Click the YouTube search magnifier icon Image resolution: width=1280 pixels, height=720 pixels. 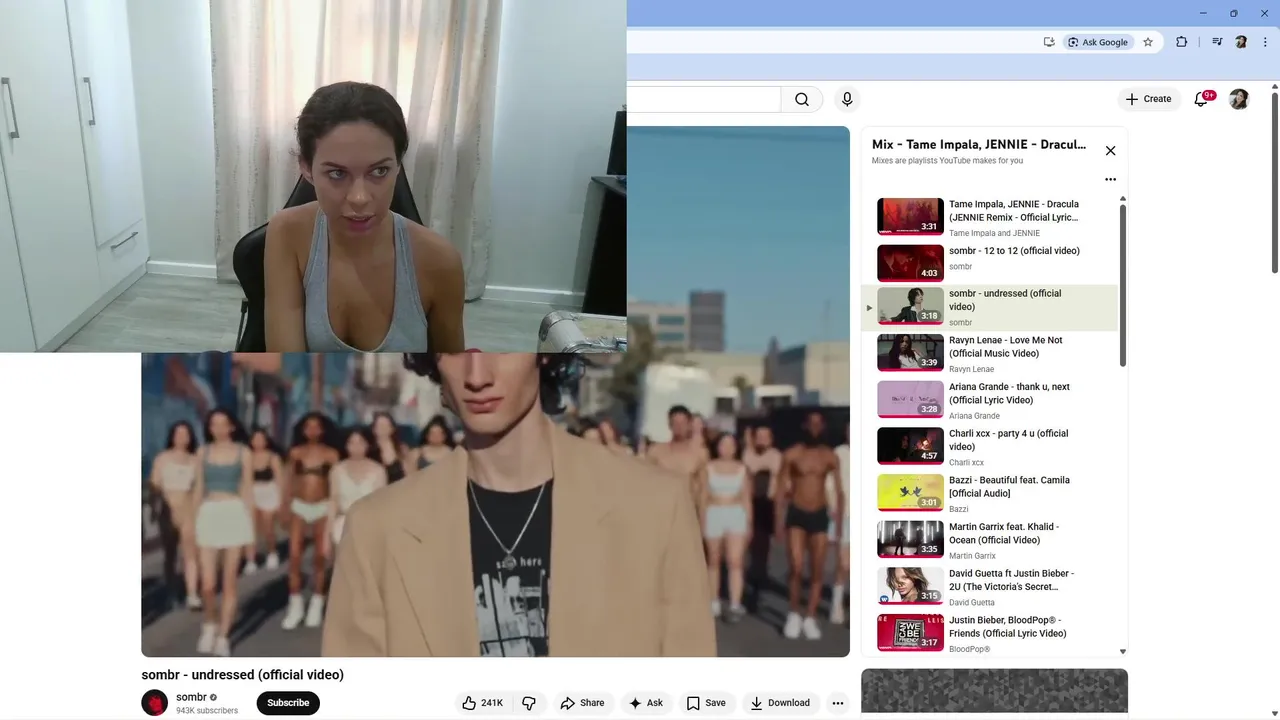[802, 99]
